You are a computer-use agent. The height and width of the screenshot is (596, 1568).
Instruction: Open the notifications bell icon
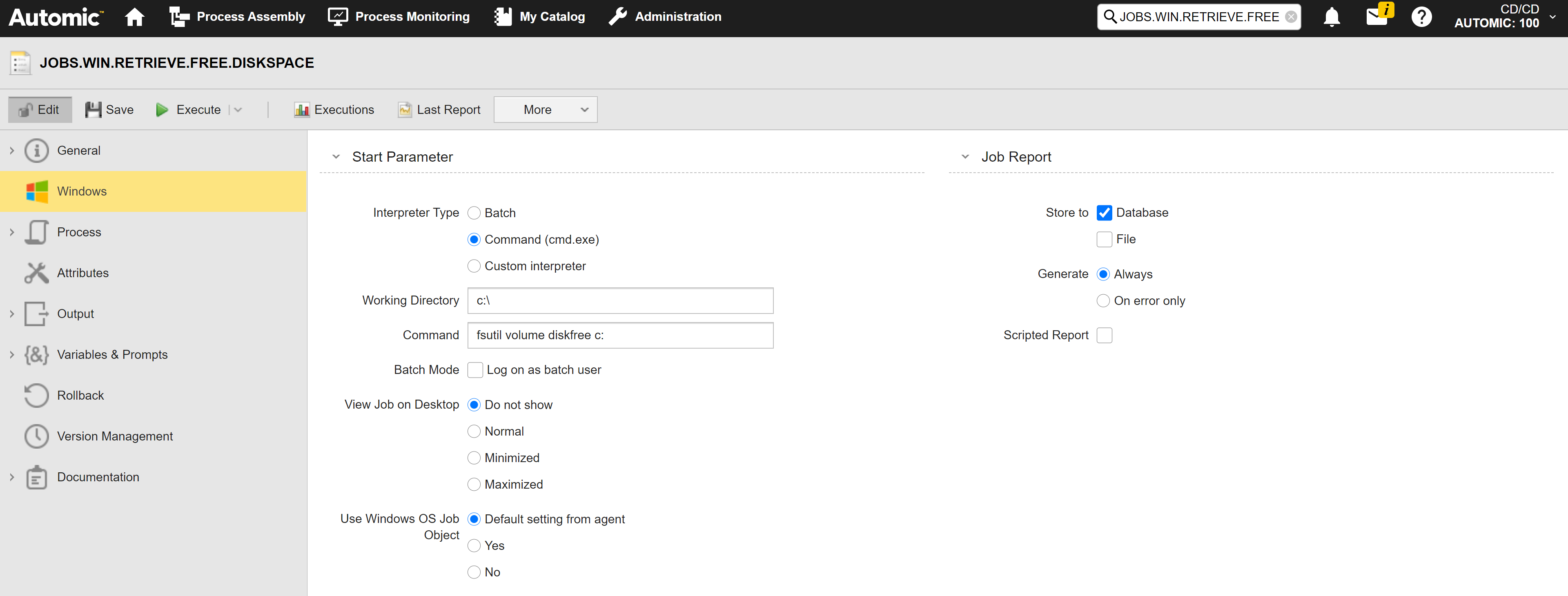(1331, 16)
